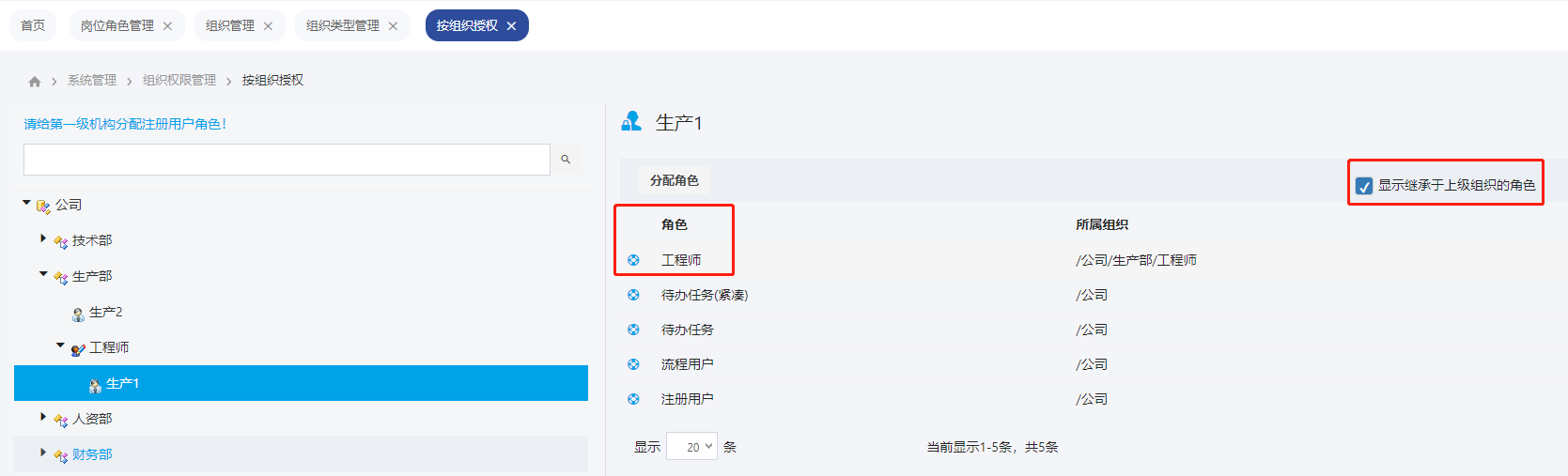Select 财务部 in the organization tree
Image resolution: width=1568 pixels, height=476 pixels.
(92, 454)
